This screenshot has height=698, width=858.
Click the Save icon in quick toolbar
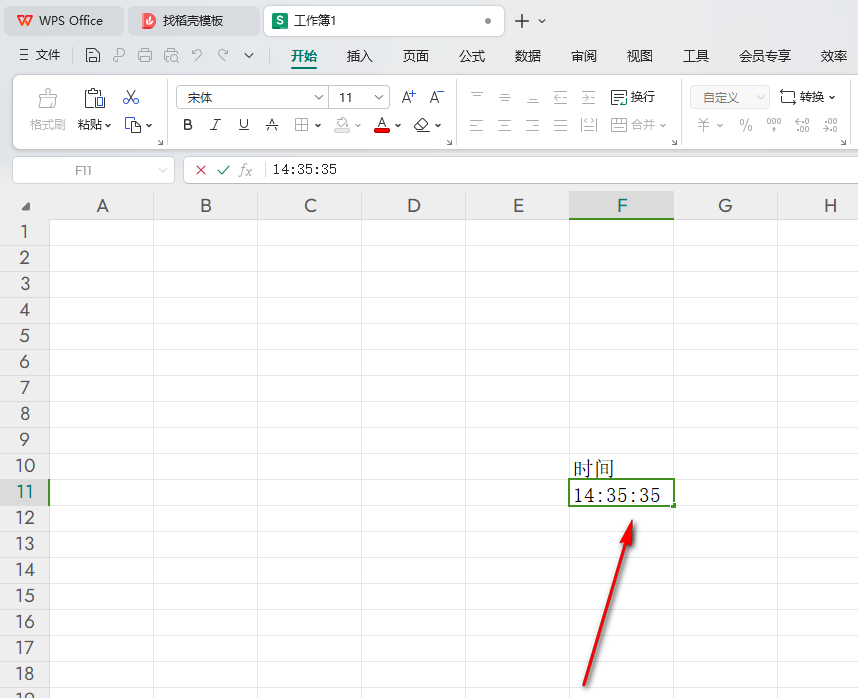93,56
